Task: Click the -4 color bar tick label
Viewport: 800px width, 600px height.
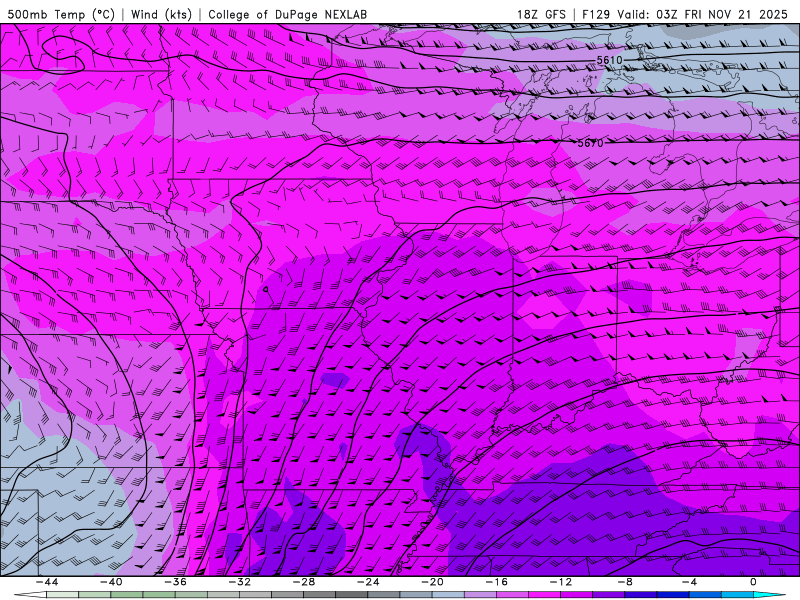Action: (x=689, y=582)
